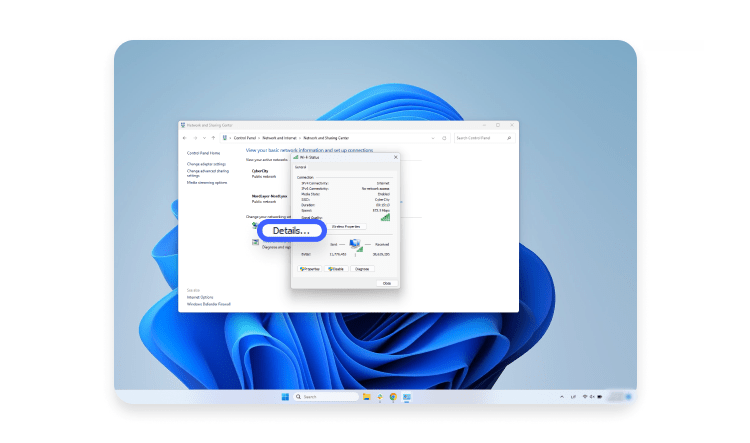Click the CyberCity network name

[x=260, y=171]
